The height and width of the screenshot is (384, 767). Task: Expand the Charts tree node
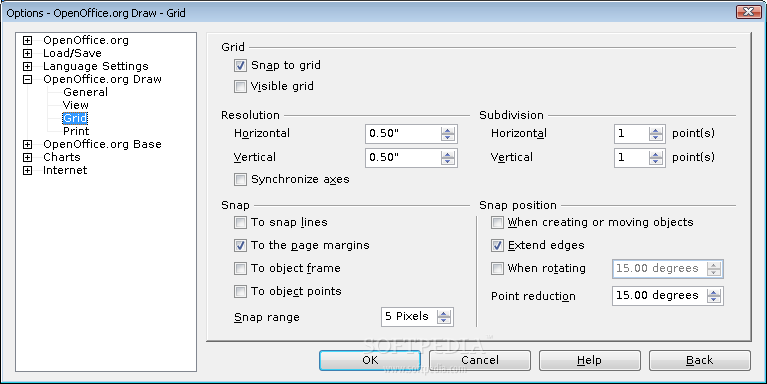(27, 158)
